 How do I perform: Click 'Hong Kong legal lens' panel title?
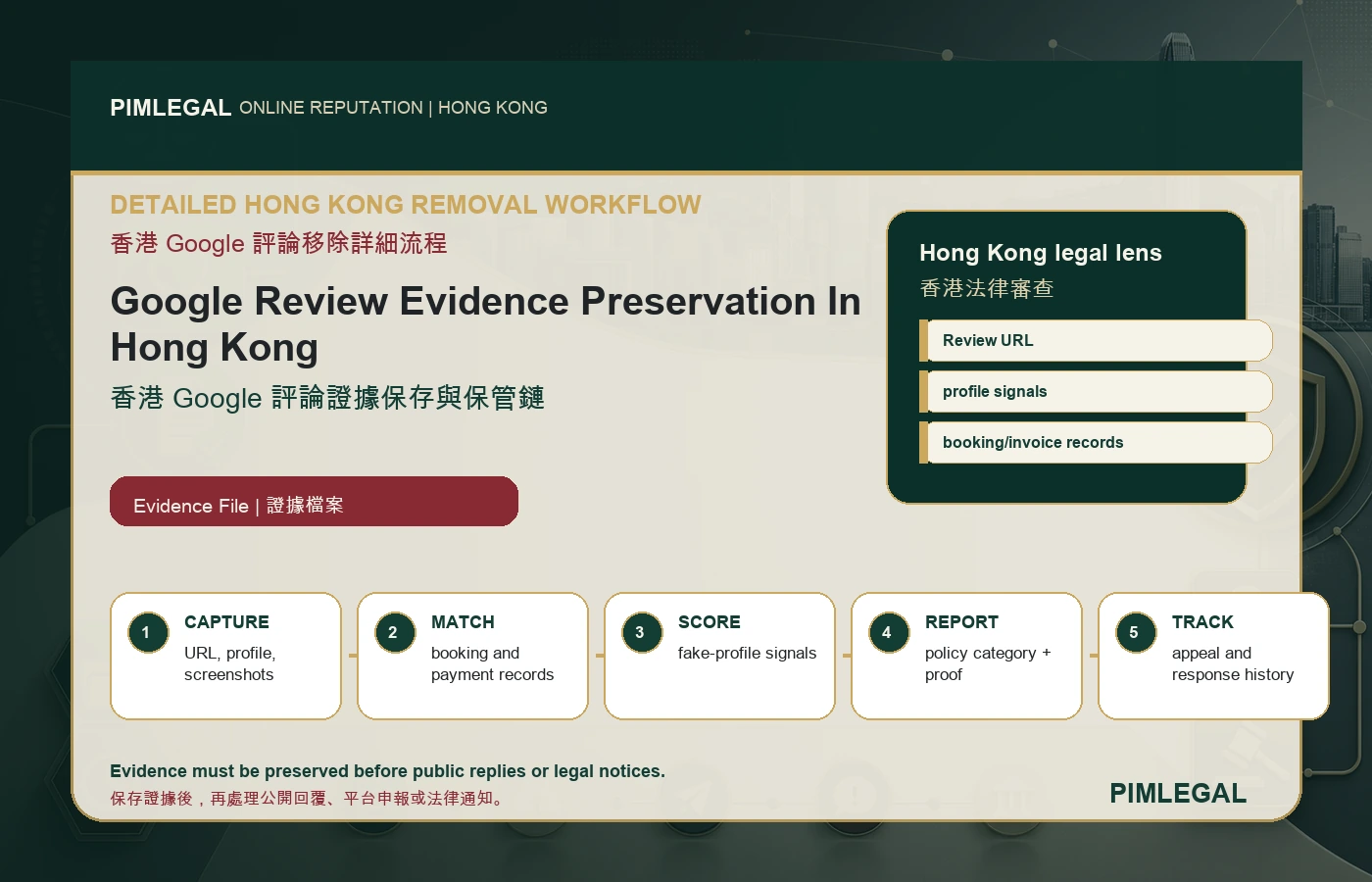pos(1041,253)
